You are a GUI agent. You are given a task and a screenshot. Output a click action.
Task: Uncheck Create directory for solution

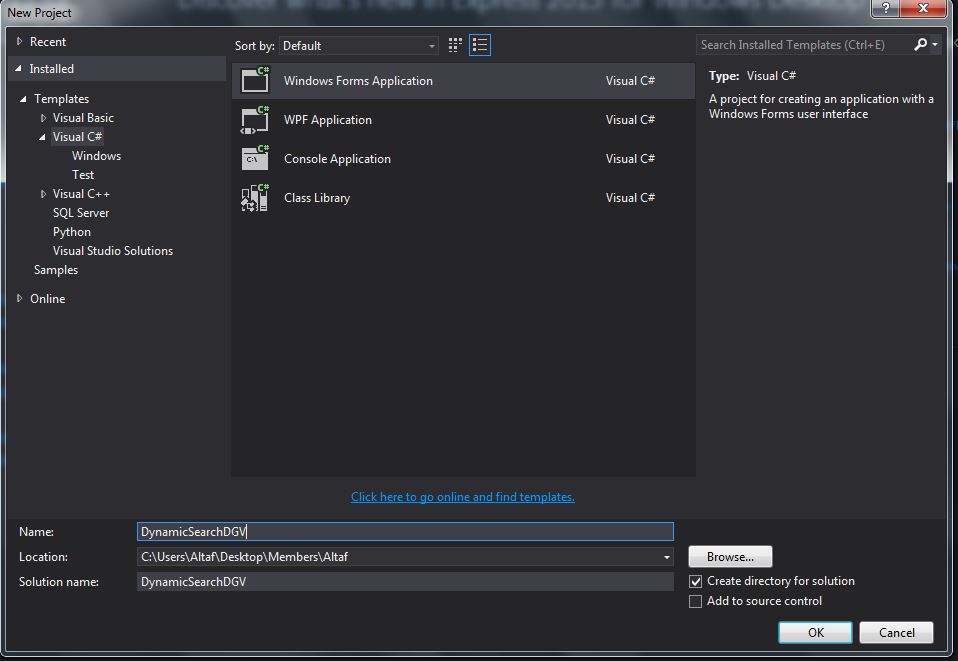pos(695,582)
